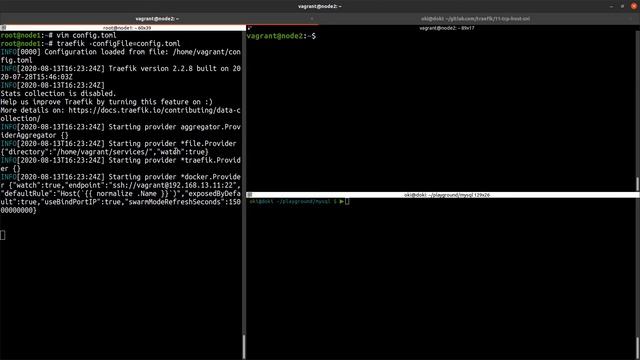Screen dimensions: 640x360
Task: Close the vagrant@node2 tab
Action: tap(312, 19)
